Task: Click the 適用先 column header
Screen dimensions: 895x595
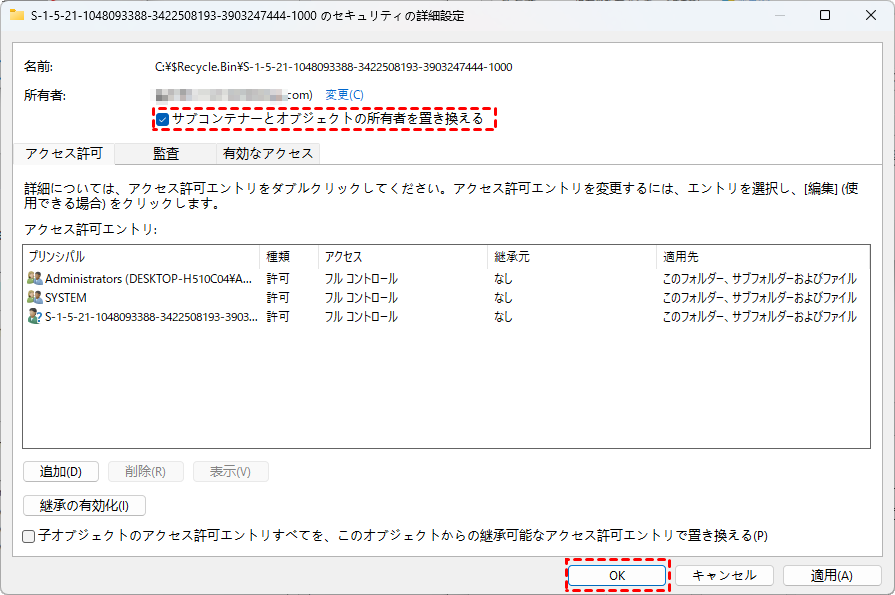Action: pyautogui.click(x=760, y=257)
